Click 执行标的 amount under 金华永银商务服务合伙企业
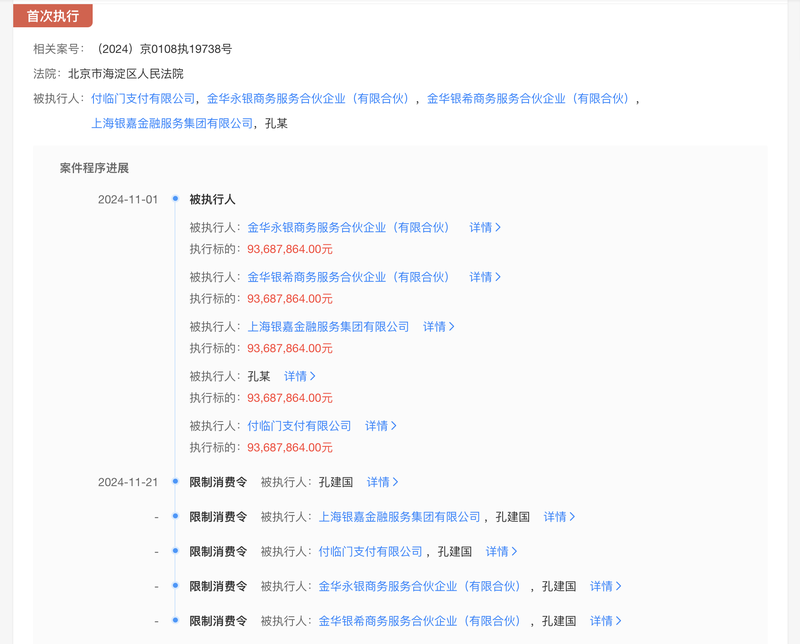Screen dimensions: 800x644 (290, 249)
